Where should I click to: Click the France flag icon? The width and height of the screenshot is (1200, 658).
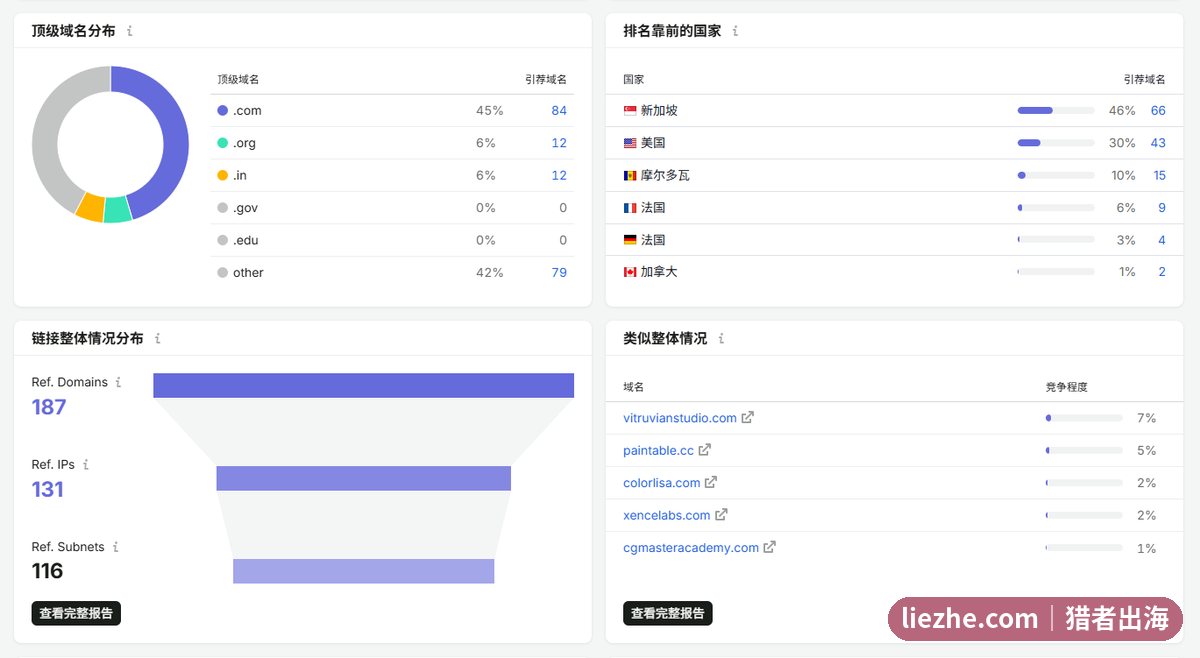[x=630, y=208]
